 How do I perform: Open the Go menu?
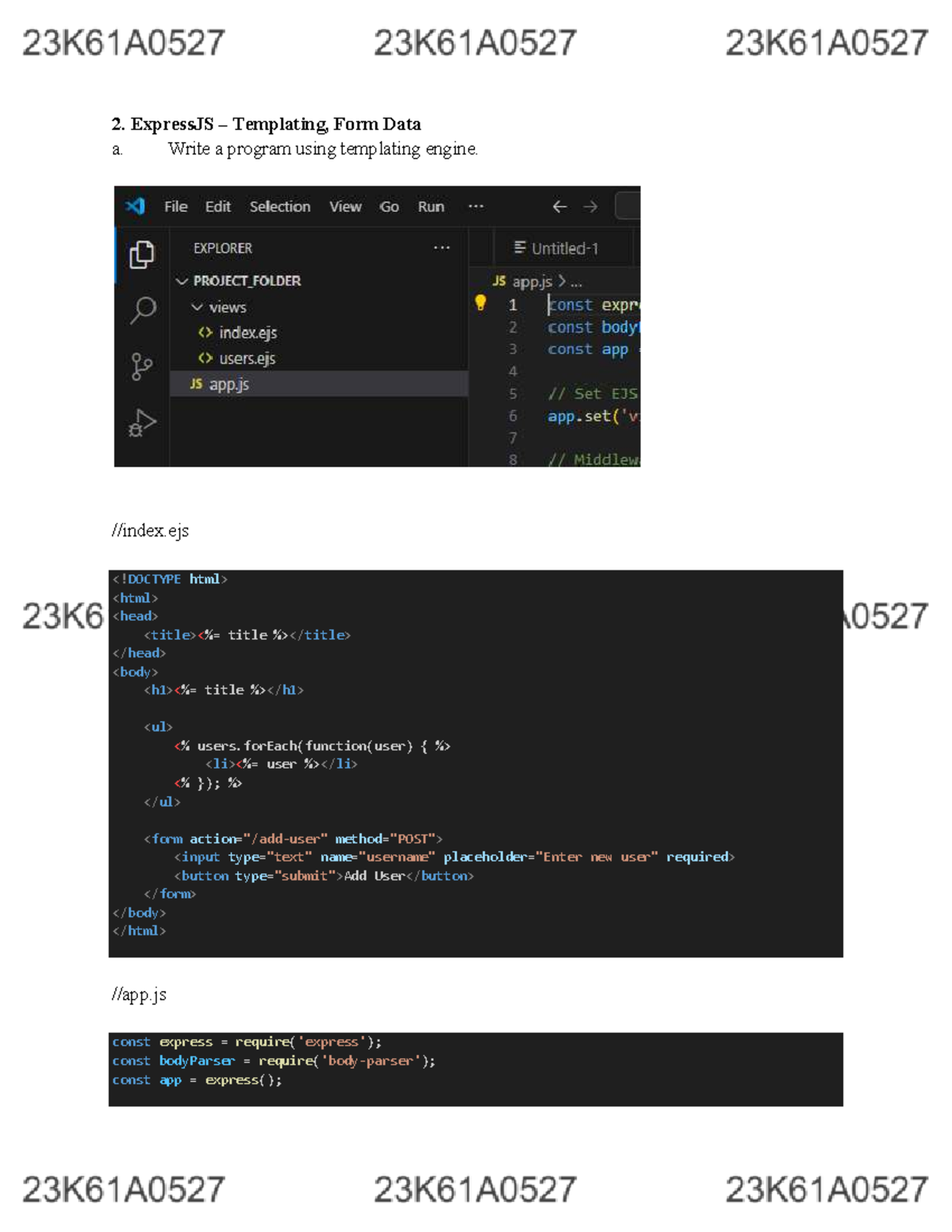389,206
